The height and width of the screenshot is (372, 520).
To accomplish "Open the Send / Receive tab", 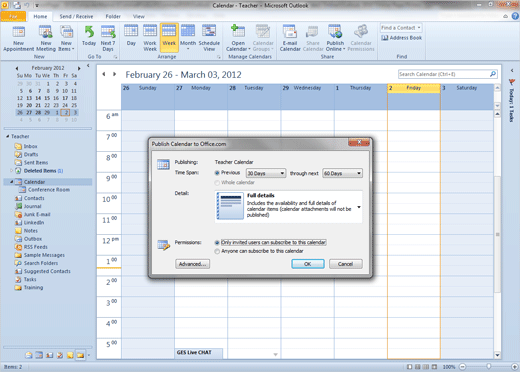I will point(76,16).
